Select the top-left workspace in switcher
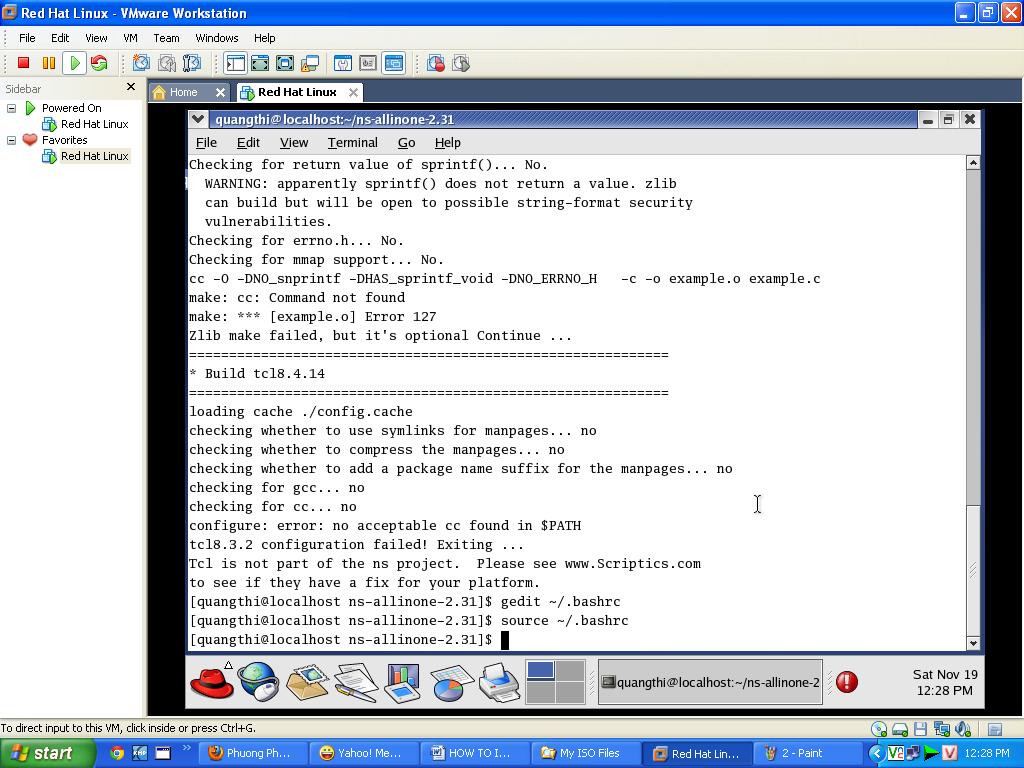Image resolution: width=1024 pixels, height=768 pixels. point(540,670)
